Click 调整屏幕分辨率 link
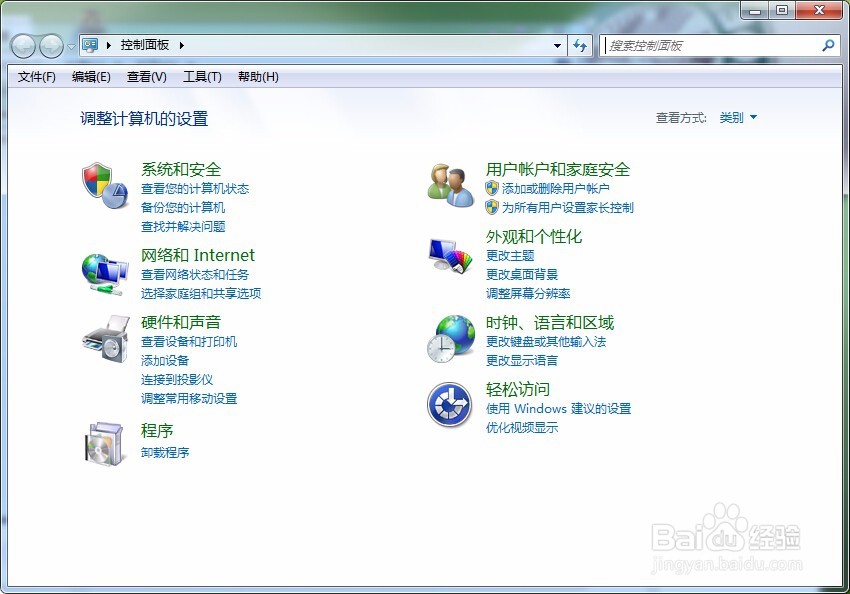 pyautogui.click(x=528, y=293)
